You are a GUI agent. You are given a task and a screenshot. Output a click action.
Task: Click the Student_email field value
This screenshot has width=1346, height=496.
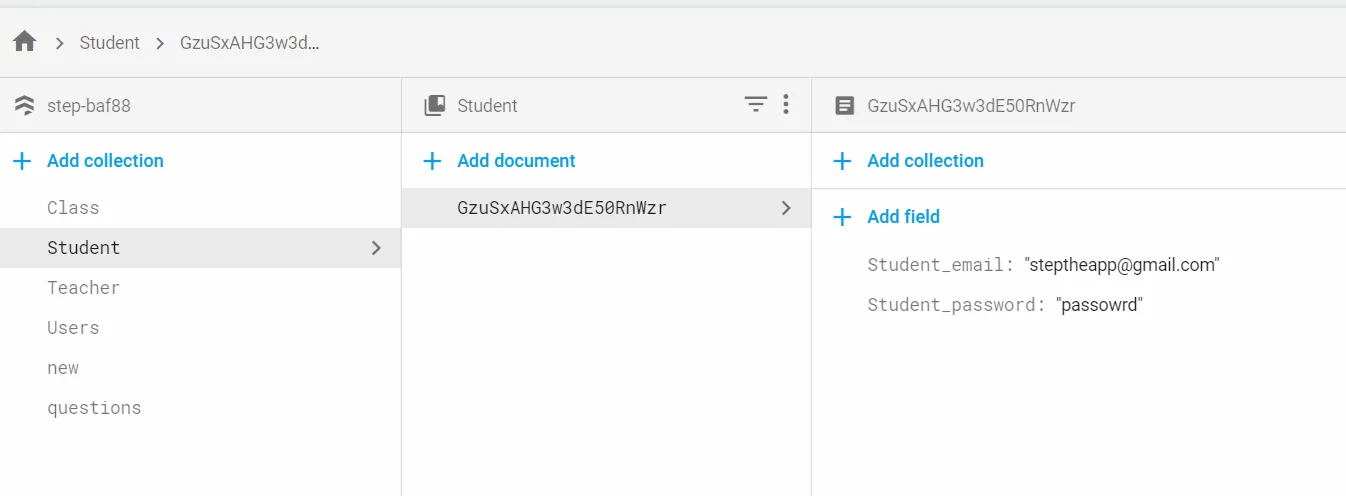pos(1121,265)
